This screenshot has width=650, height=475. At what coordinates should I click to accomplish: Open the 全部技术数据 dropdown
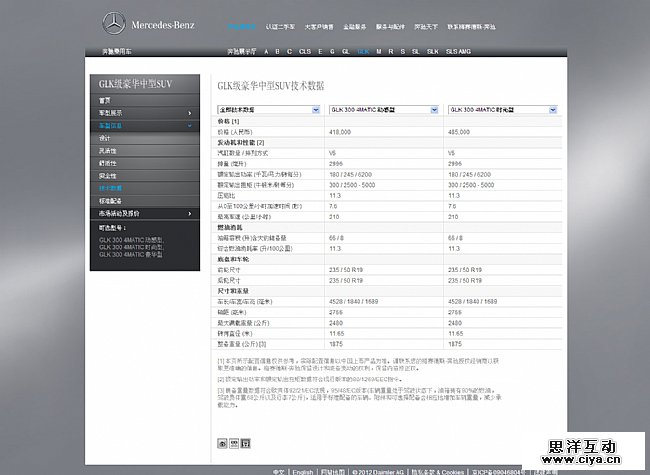pos(268,108)
